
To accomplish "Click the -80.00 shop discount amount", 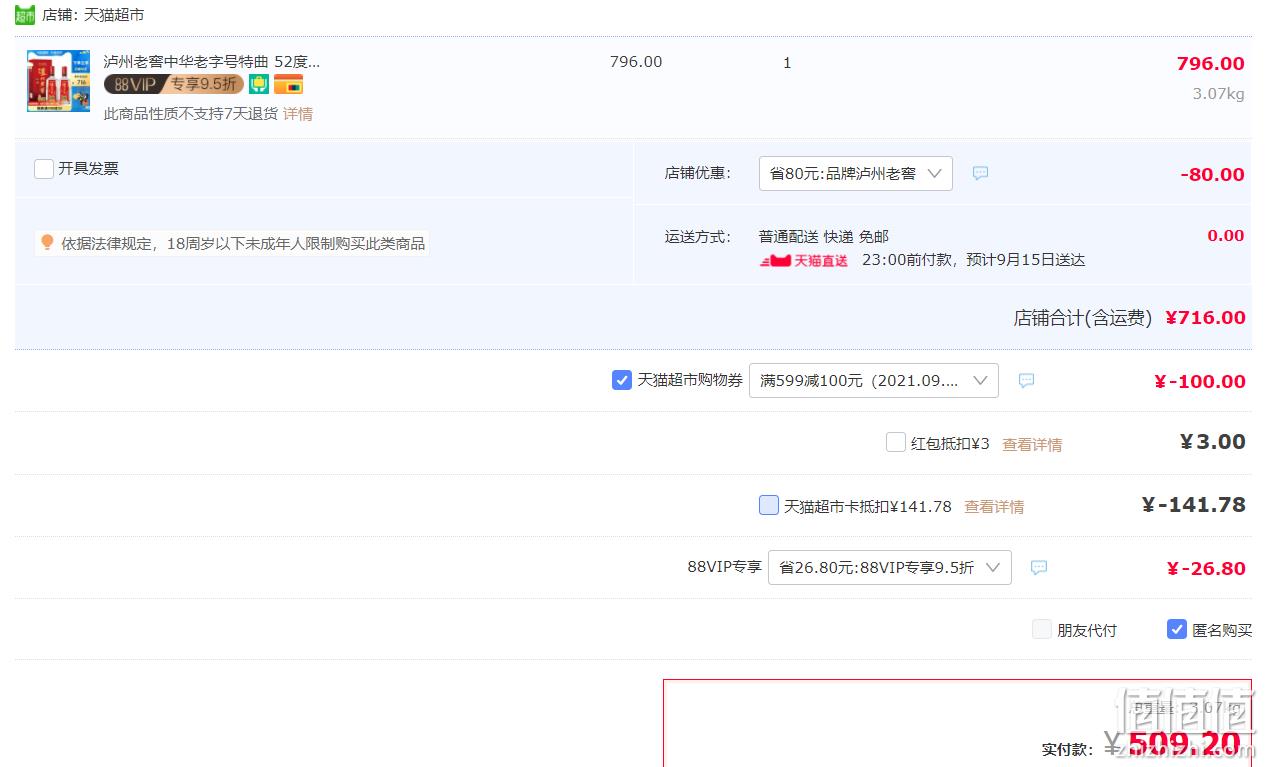I will click(1212, 174).
